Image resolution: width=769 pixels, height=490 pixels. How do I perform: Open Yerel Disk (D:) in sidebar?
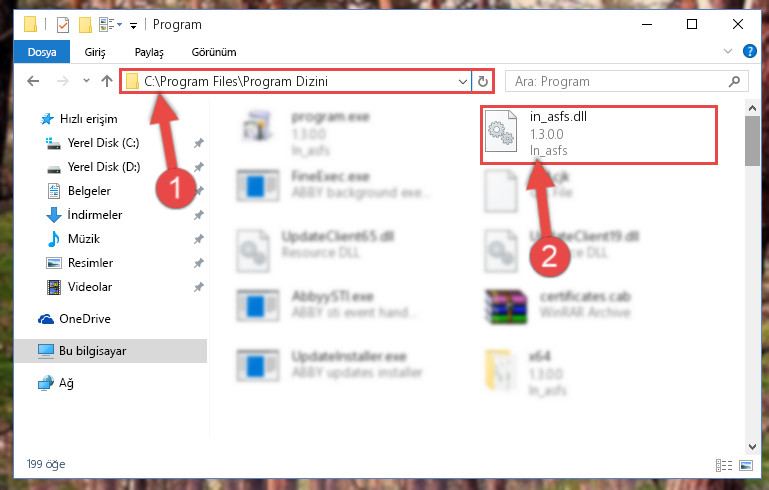pyautogui.click(x=104, y=167)
